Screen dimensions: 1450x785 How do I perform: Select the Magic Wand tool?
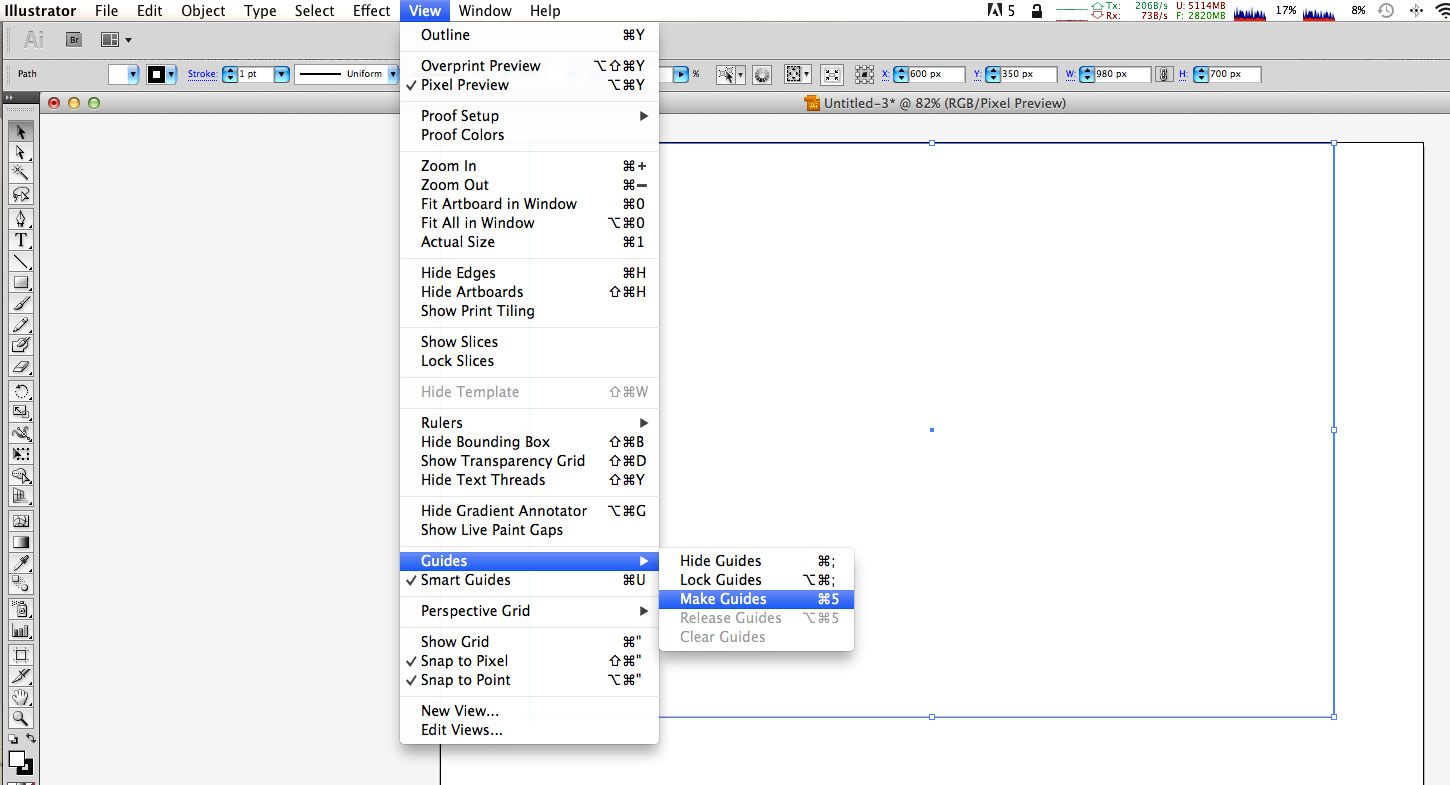point(21,173)
